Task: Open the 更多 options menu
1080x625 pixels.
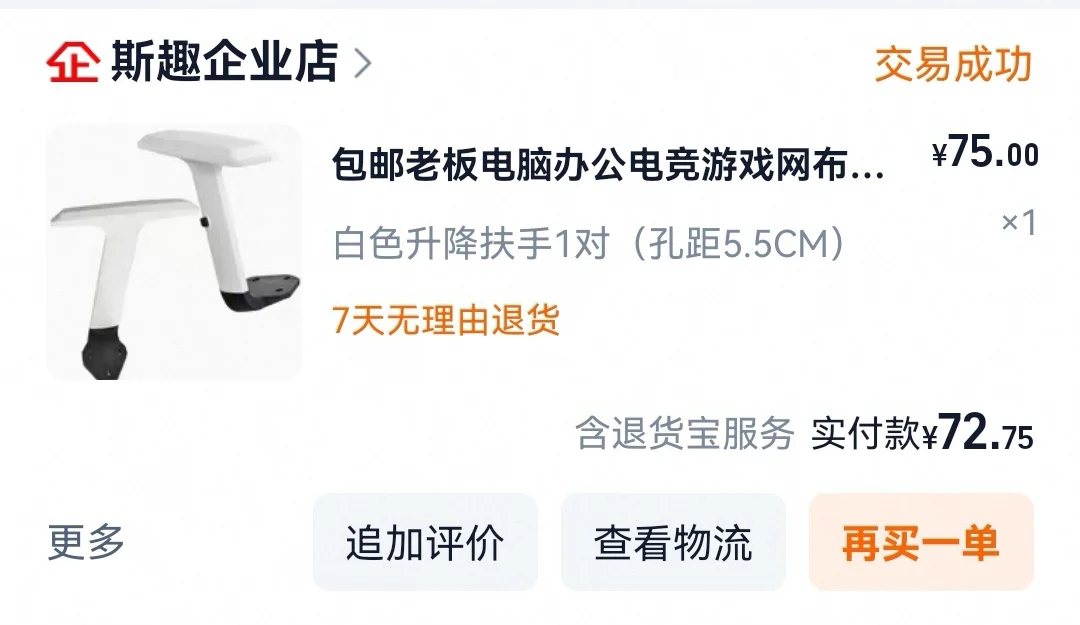Action: coord(86,542)
